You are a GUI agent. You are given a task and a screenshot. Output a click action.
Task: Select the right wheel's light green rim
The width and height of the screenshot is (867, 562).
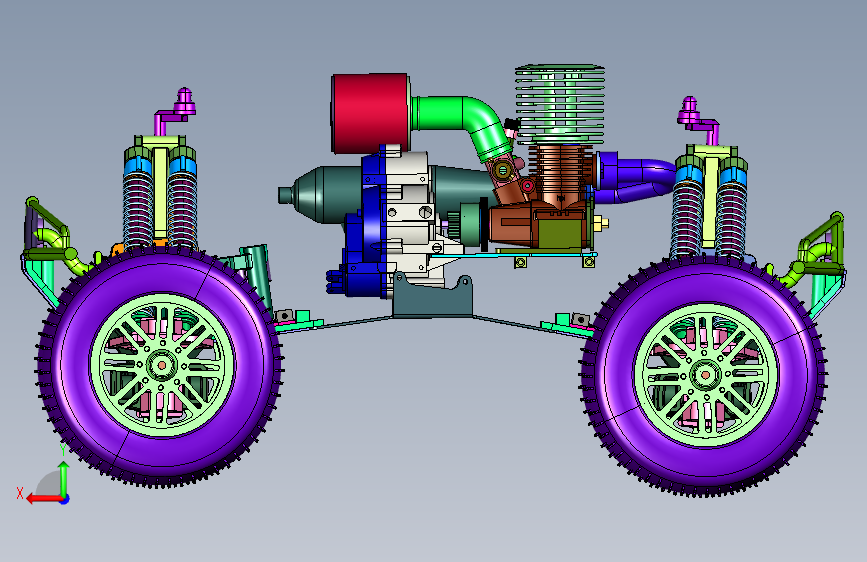click(706, 375)
